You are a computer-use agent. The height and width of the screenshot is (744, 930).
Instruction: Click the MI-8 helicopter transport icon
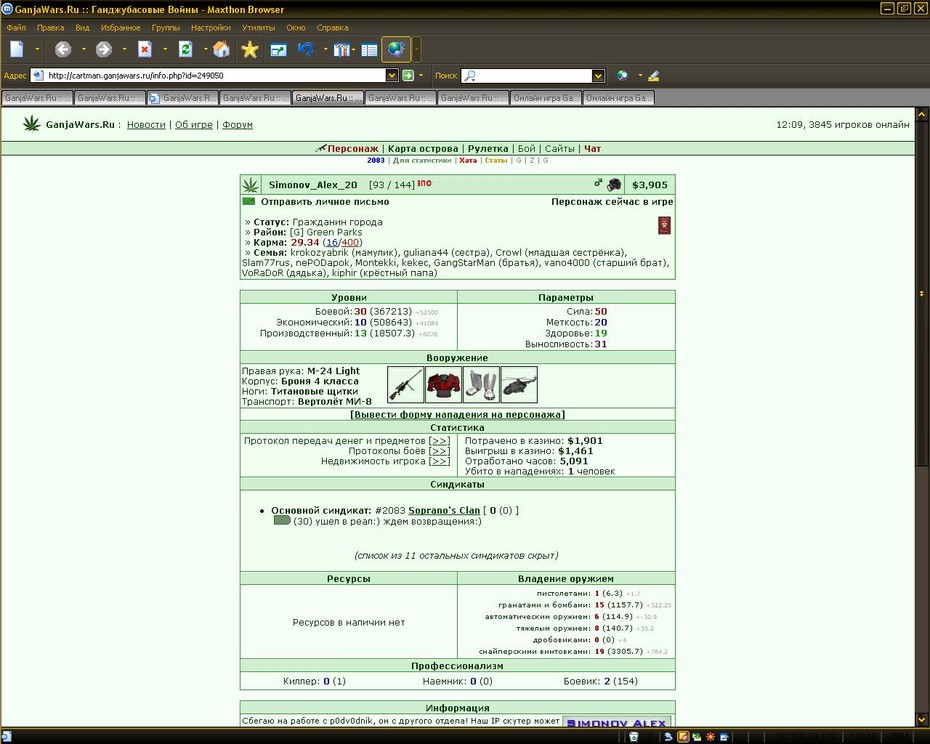(519, 384)
